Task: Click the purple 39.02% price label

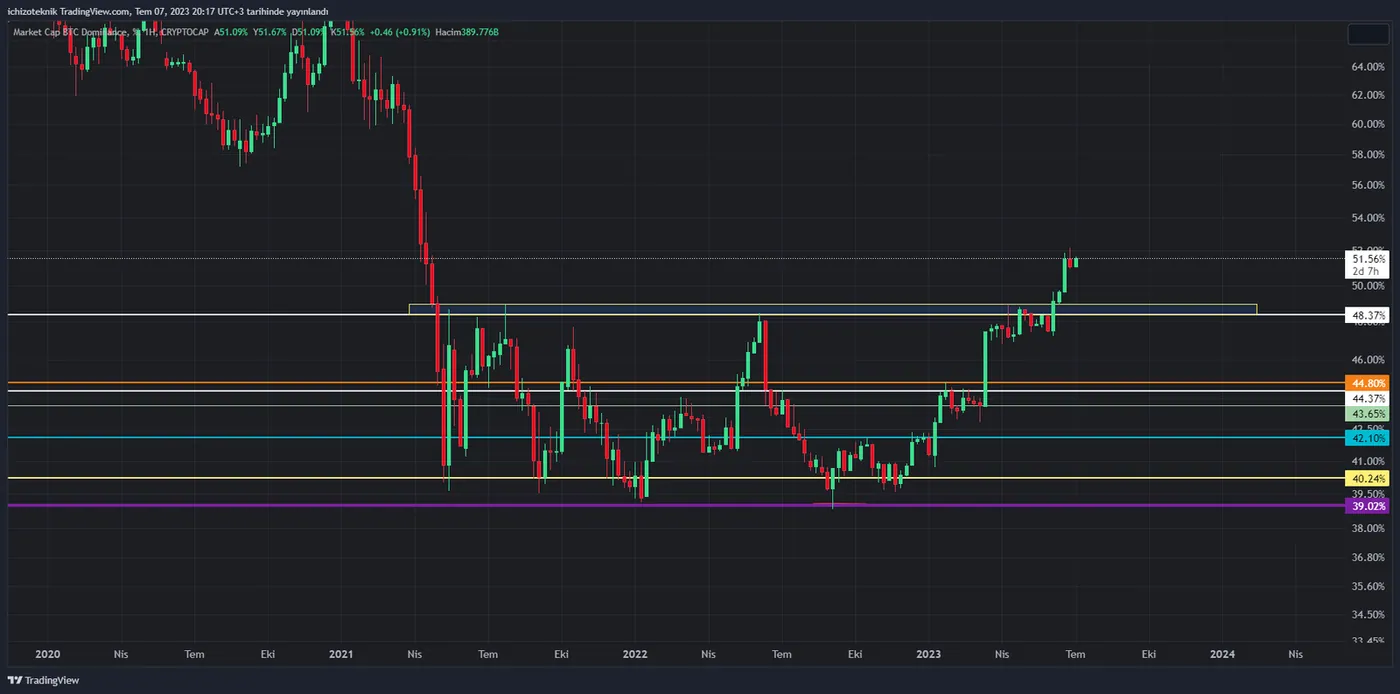Action: [x=1369, y=506]
